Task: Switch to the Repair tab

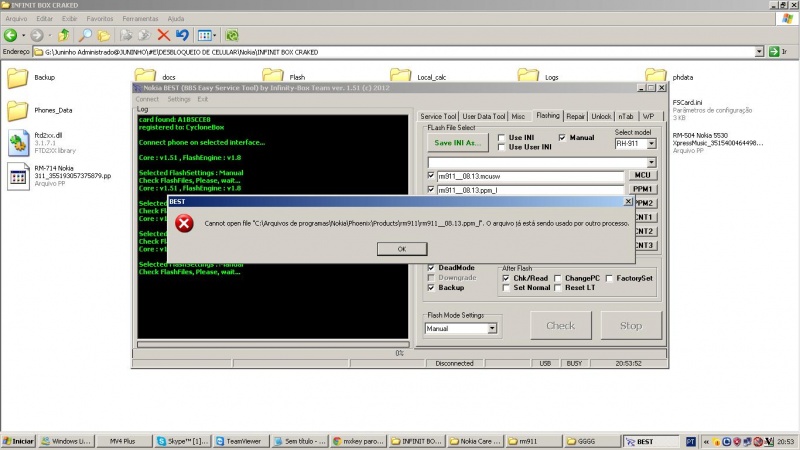Action: pyautogui.click(x=575, y=116)
